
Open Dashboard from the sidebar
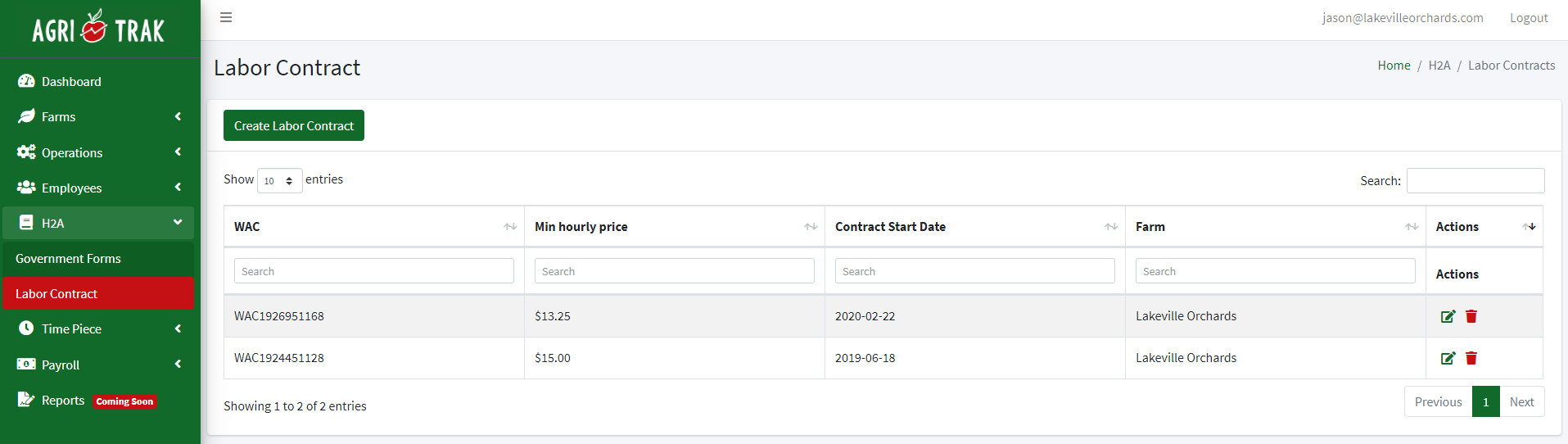(x=98, y=81)
